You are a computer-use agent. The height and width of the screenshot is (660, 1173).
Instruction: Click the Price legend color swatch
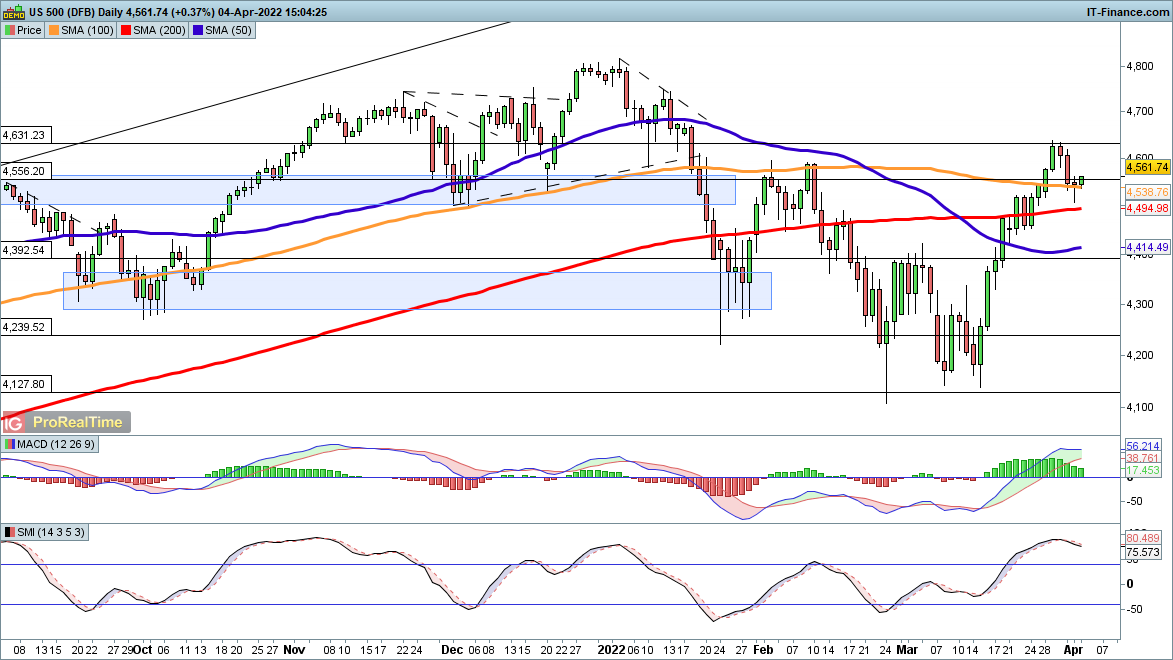pos(10,31)
